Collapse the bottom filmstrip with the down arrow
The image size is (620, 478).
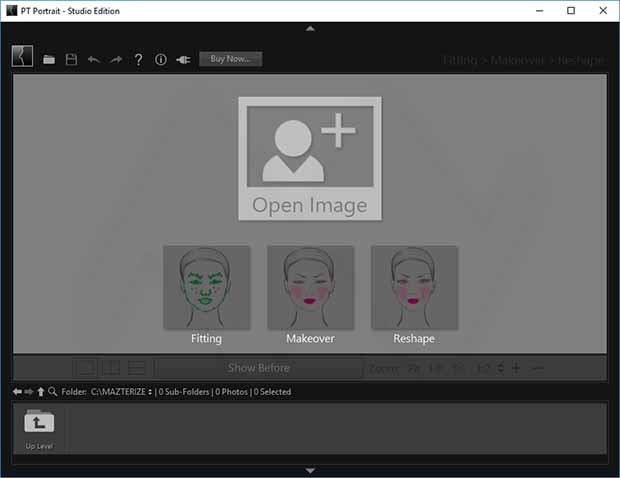pos(310,470)
